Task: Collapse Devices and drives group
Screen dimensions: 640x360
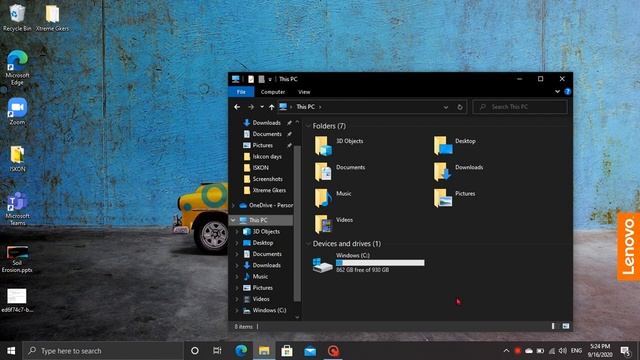Action: tap(309, 244)
